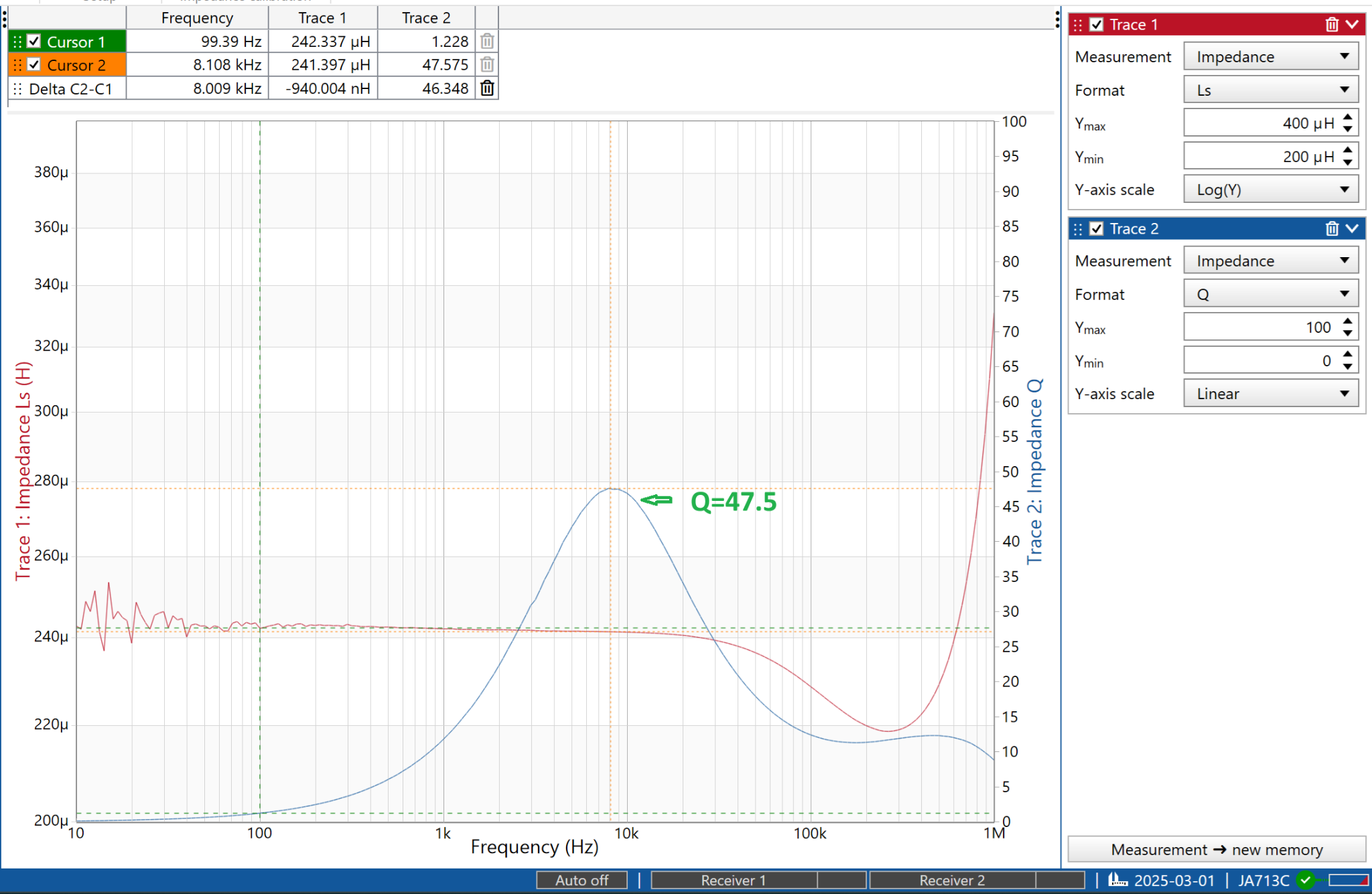Screen dimensions: 1372x894
Task: Open Trace 1 Format dropdown showing Ls
Action: (x=1271, y=90)
